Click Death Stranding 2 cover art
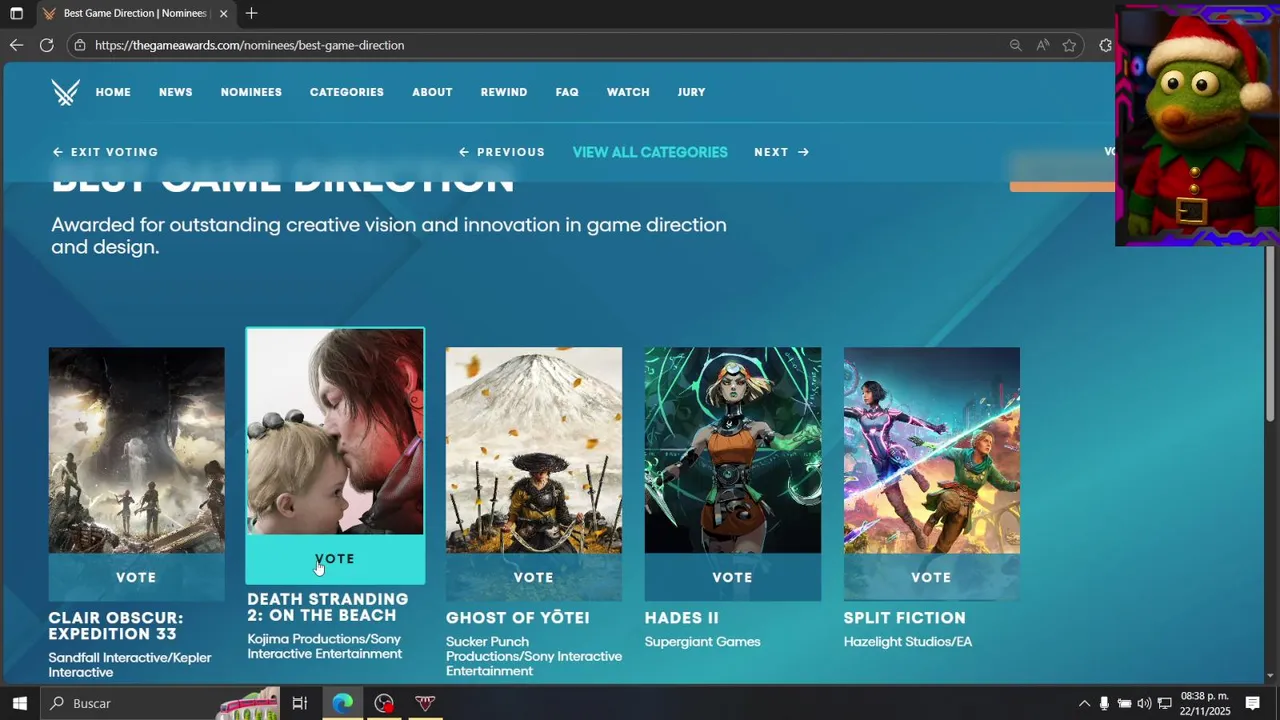Viewport: 1280px width, 720px height. click(335, 432)
